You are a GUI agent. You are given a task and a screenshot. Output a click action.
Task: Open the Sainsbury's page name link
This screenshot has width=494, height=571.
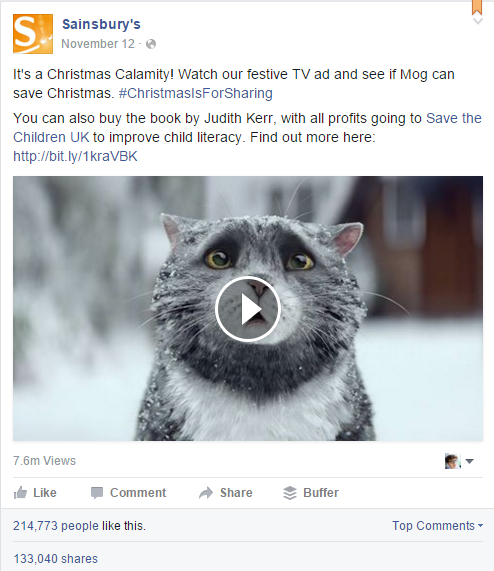[101, 24]
